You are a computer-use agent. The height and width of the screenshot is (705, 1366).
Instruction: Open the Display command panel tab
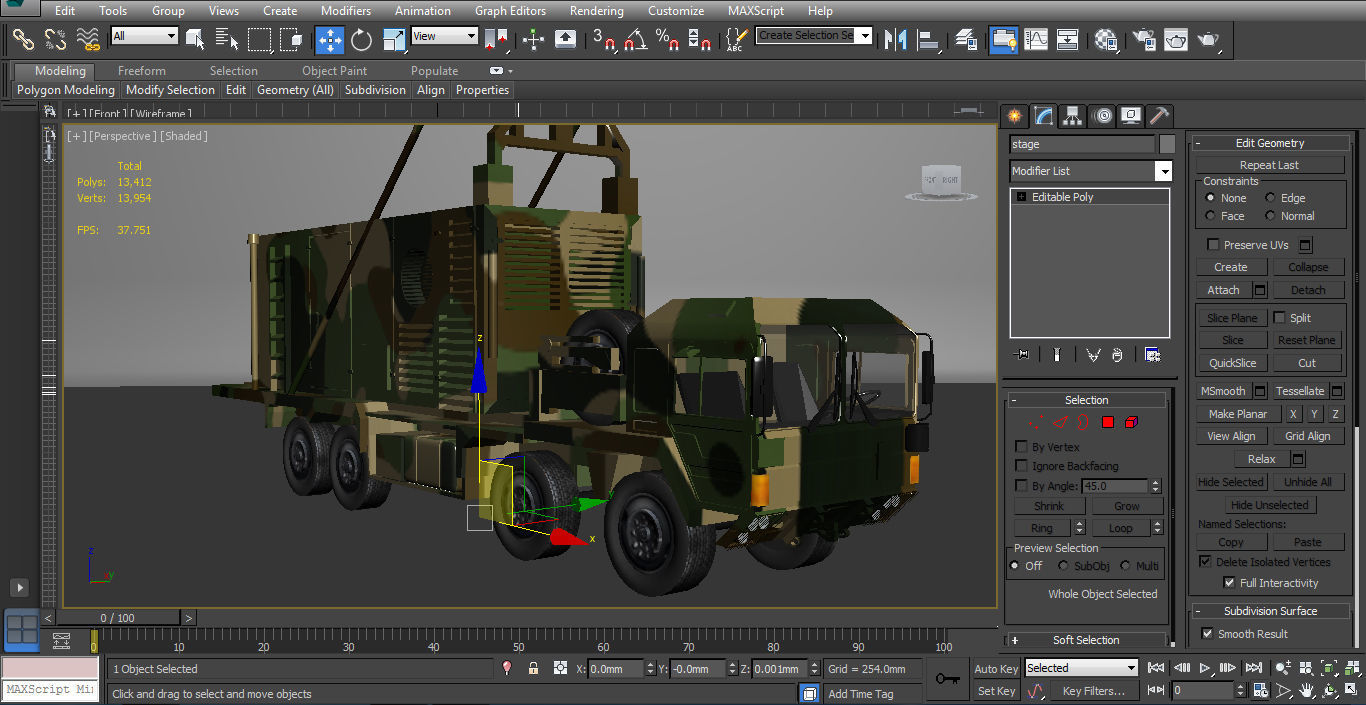click(x=1131, y=115)
